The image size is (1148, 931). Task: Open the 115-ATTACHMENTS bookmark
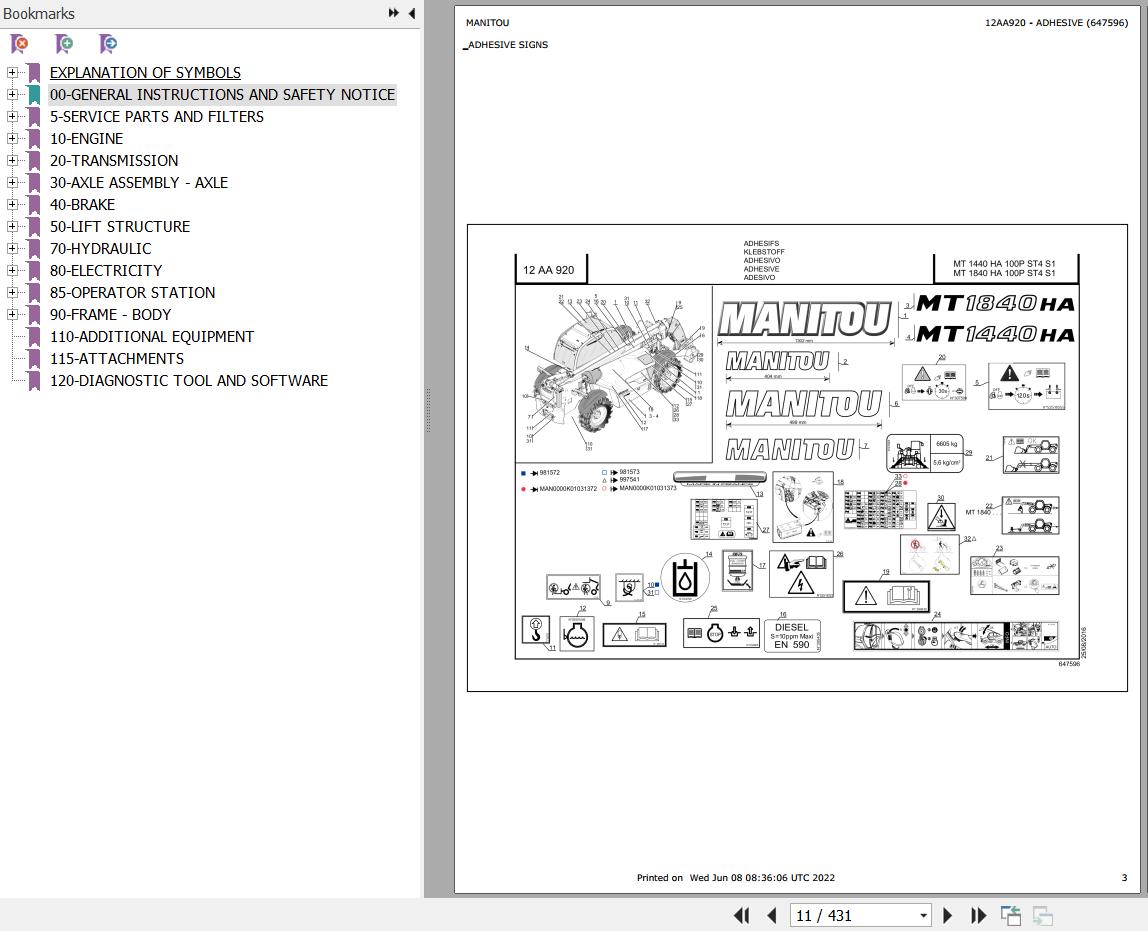click(117, 358)
